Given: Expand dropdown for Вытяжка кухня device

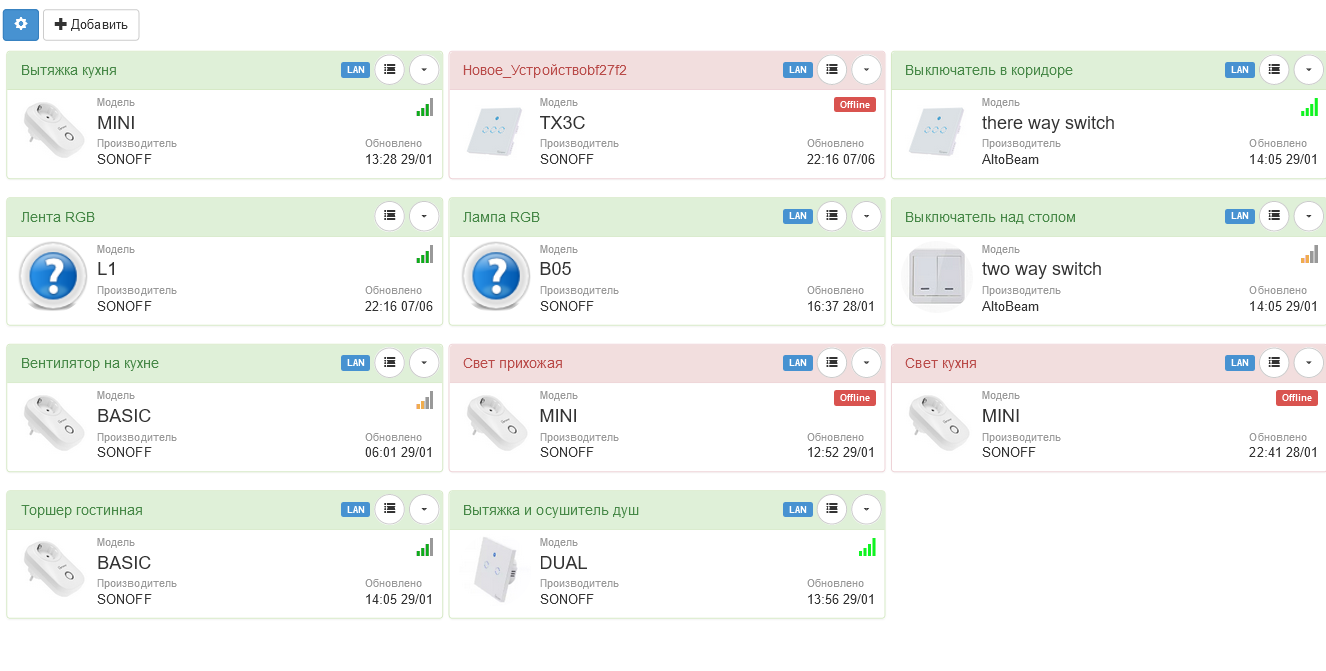Looking at the screenshot, I should [424, 70].
